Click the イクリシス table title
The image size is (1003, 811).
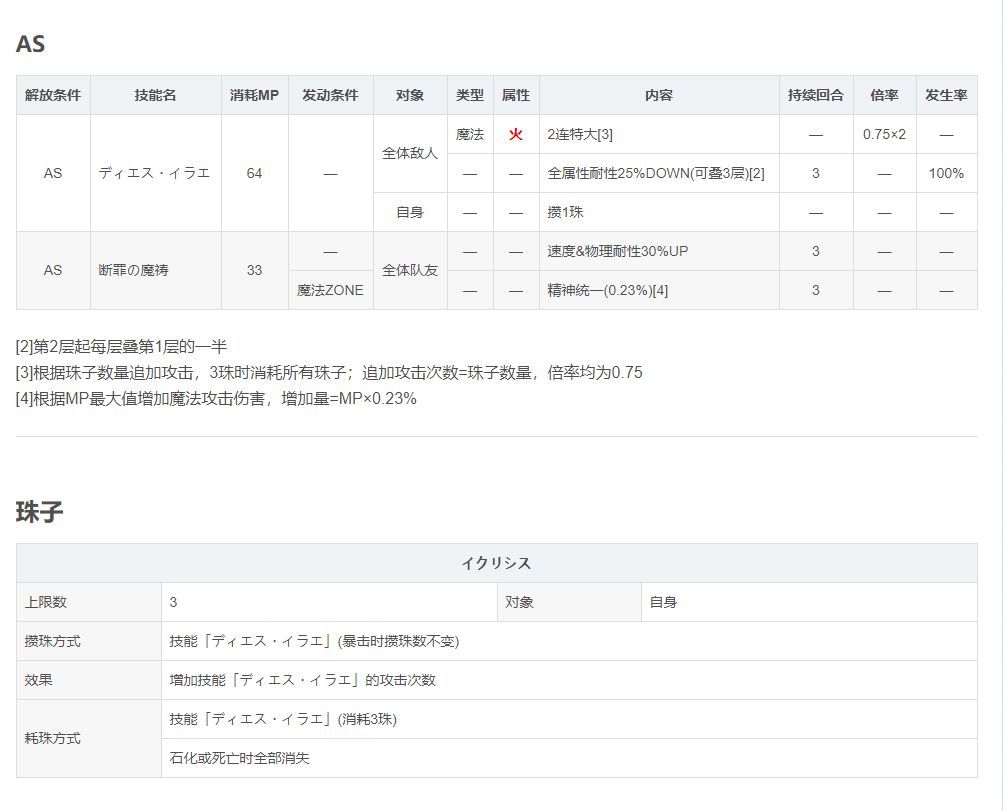[496, 563]
